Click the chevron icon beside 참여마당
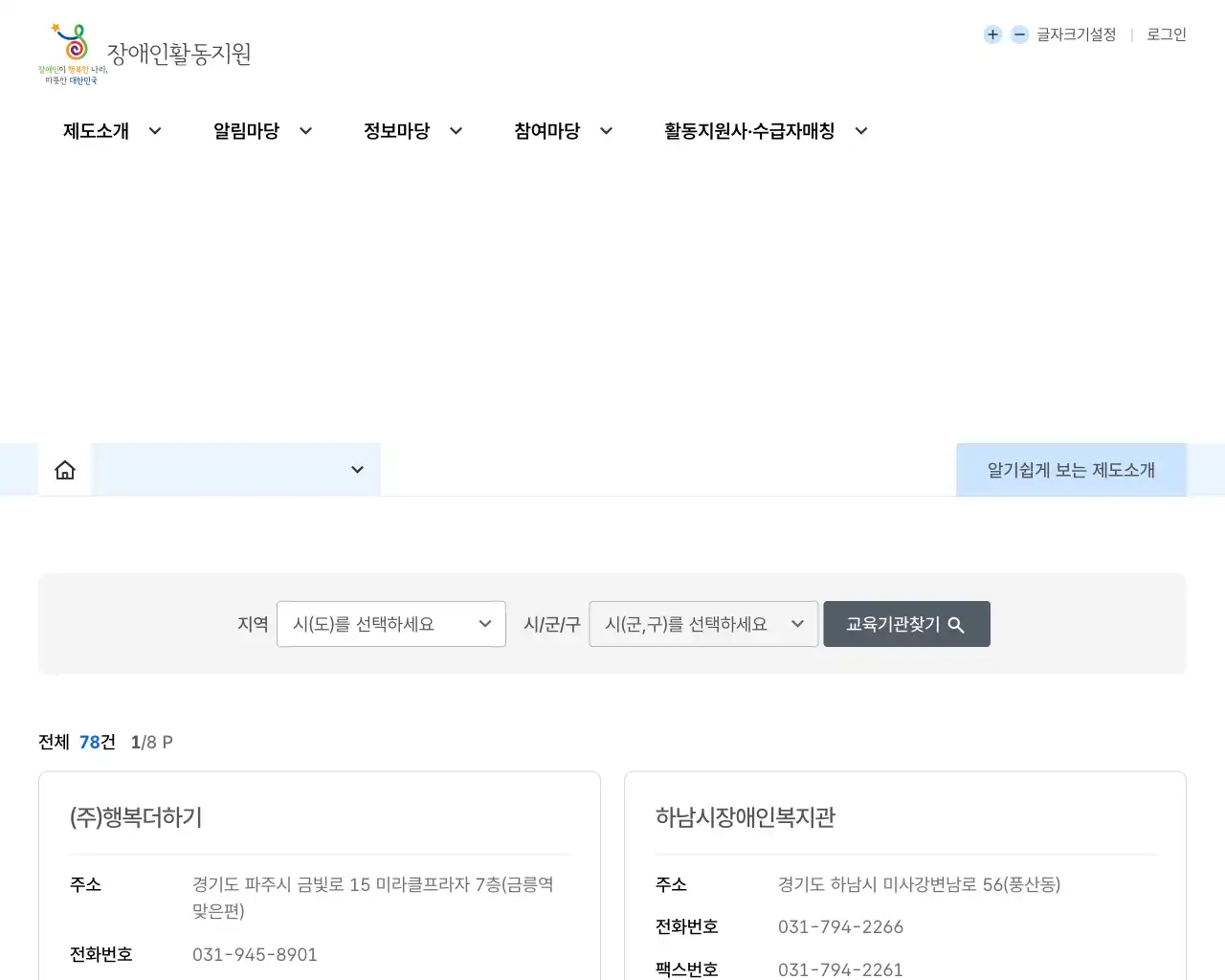The height and width of the screenshot is (980, 1225). tap(606, 131)
